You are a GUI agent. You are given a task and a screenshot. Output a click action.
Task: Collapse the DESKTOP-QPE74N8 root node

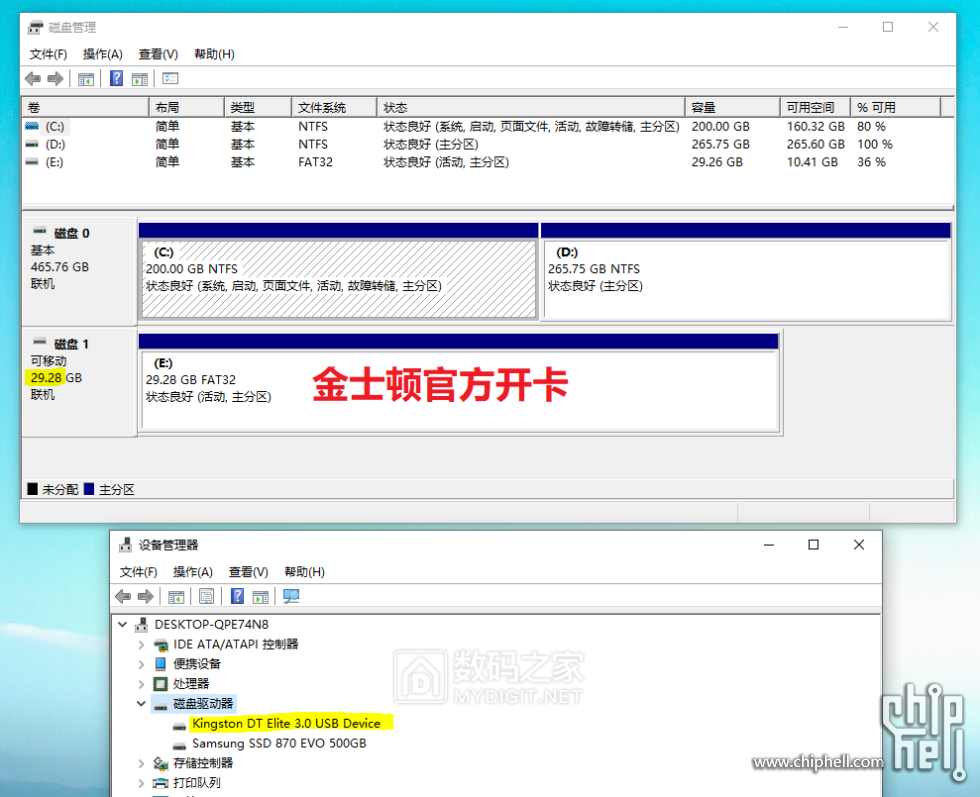pos(122,624)
